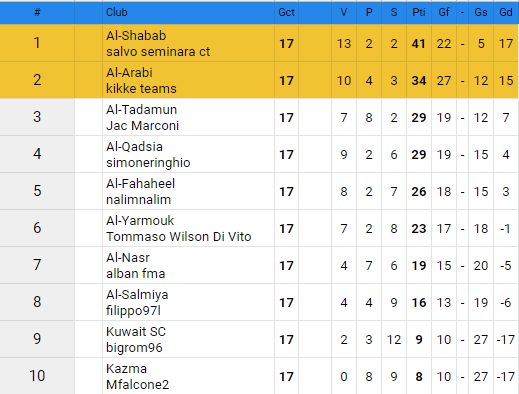Open manager nalimnalim of Al-Fahaheel

pyautogui.click(x=138, y=200)
